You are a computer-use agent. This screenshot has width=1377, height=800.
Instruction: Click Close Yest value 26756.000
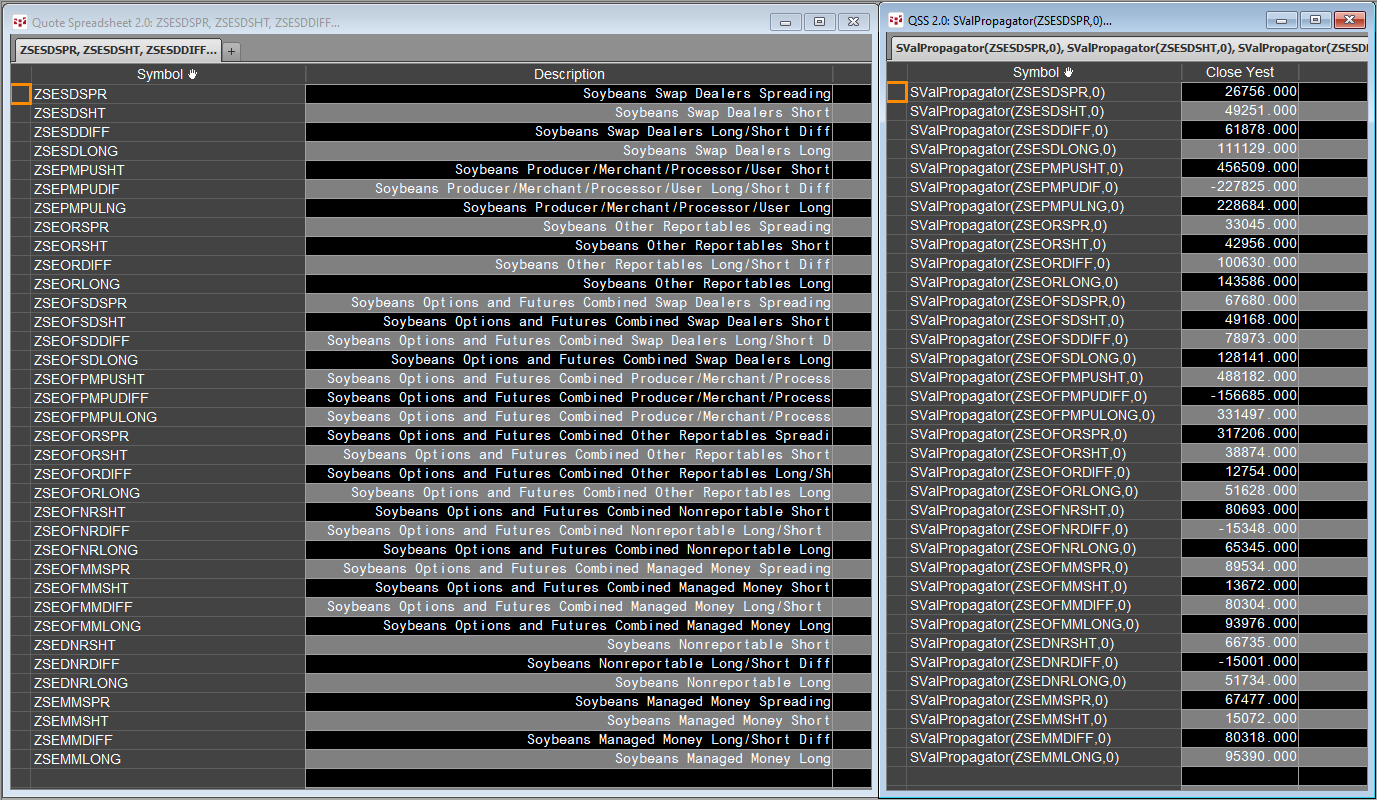[x=1239, y=92]
